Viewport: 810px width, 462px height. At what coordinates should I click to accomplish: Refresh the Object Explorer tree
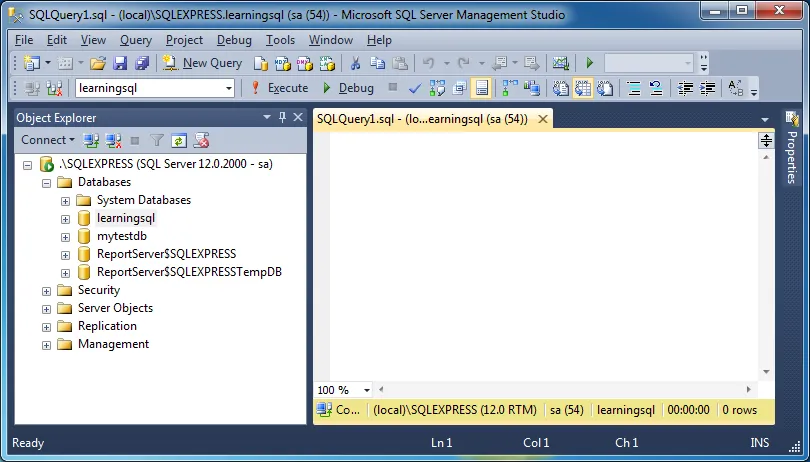(x=179, y=140)
